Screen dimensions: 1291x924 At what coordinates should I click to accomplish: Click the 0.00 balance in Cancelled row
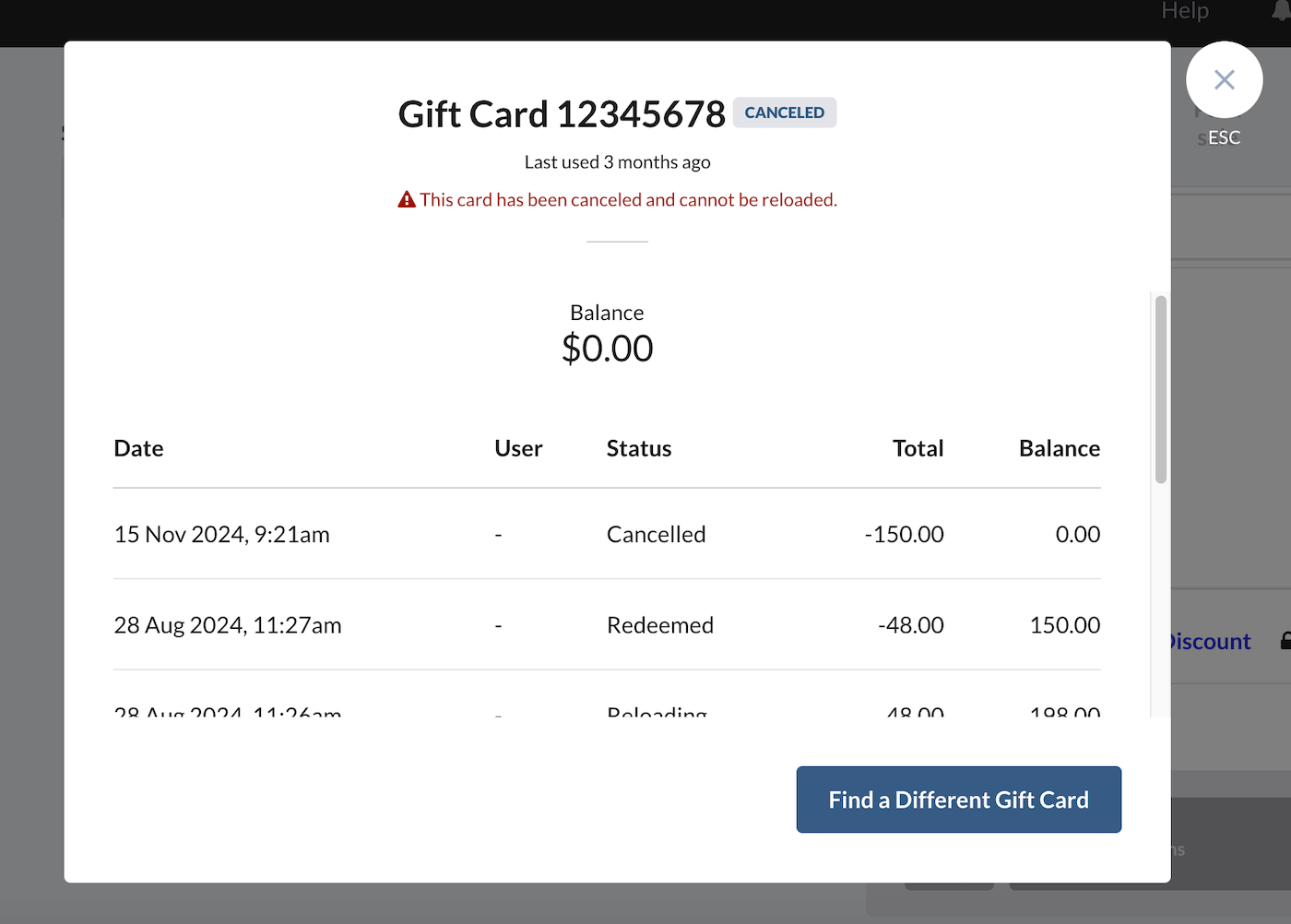[1078, 534]
